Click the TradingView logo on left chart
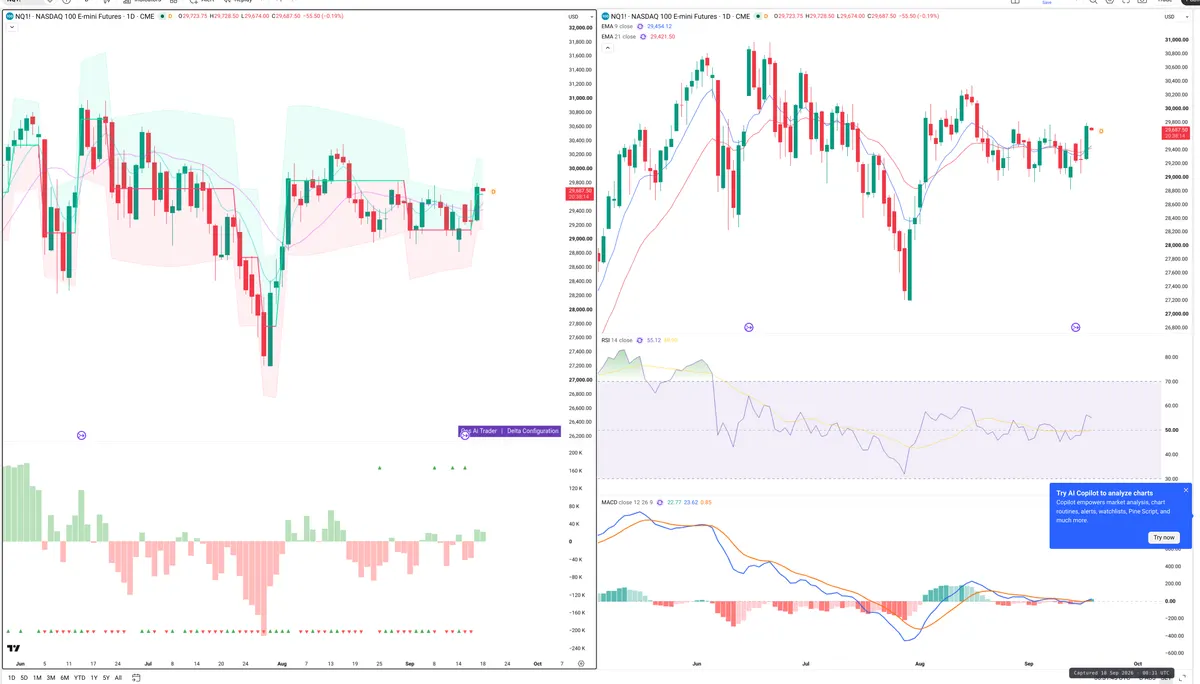Screen dimensions: 1200x684 tap(14, 648)
